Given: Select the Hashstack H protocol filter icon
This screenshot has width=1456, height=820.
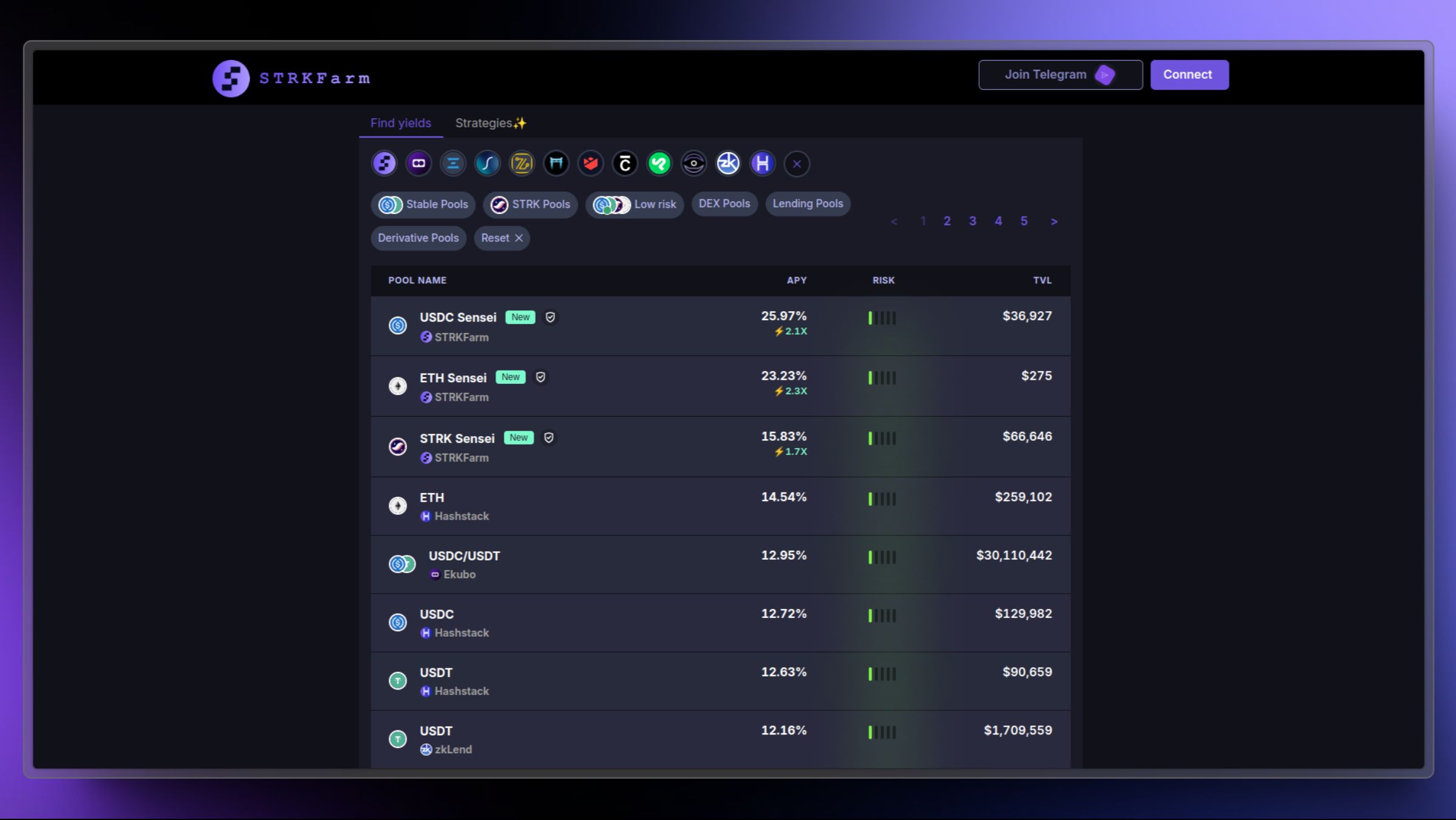Looking at the screenshot, I should [x=763, y=163].
